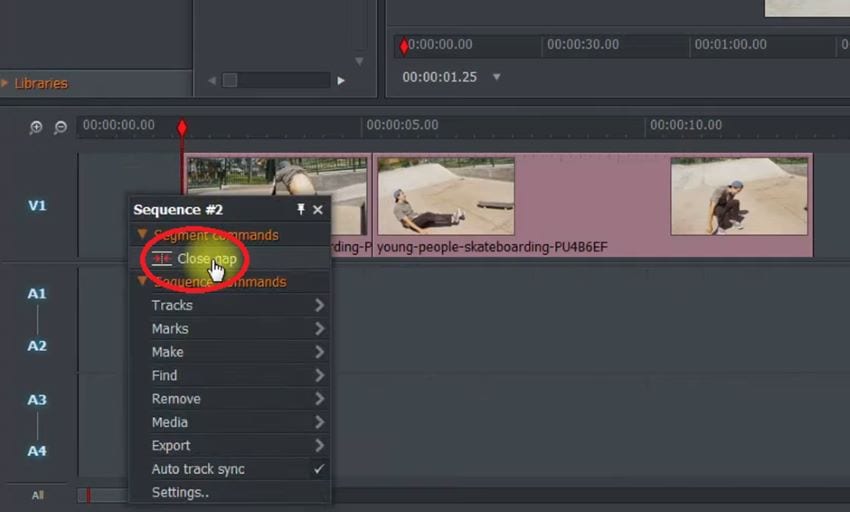Collapse the Segment commands section
The height and width of the screenshot is (512, 850).
[142, 234]
